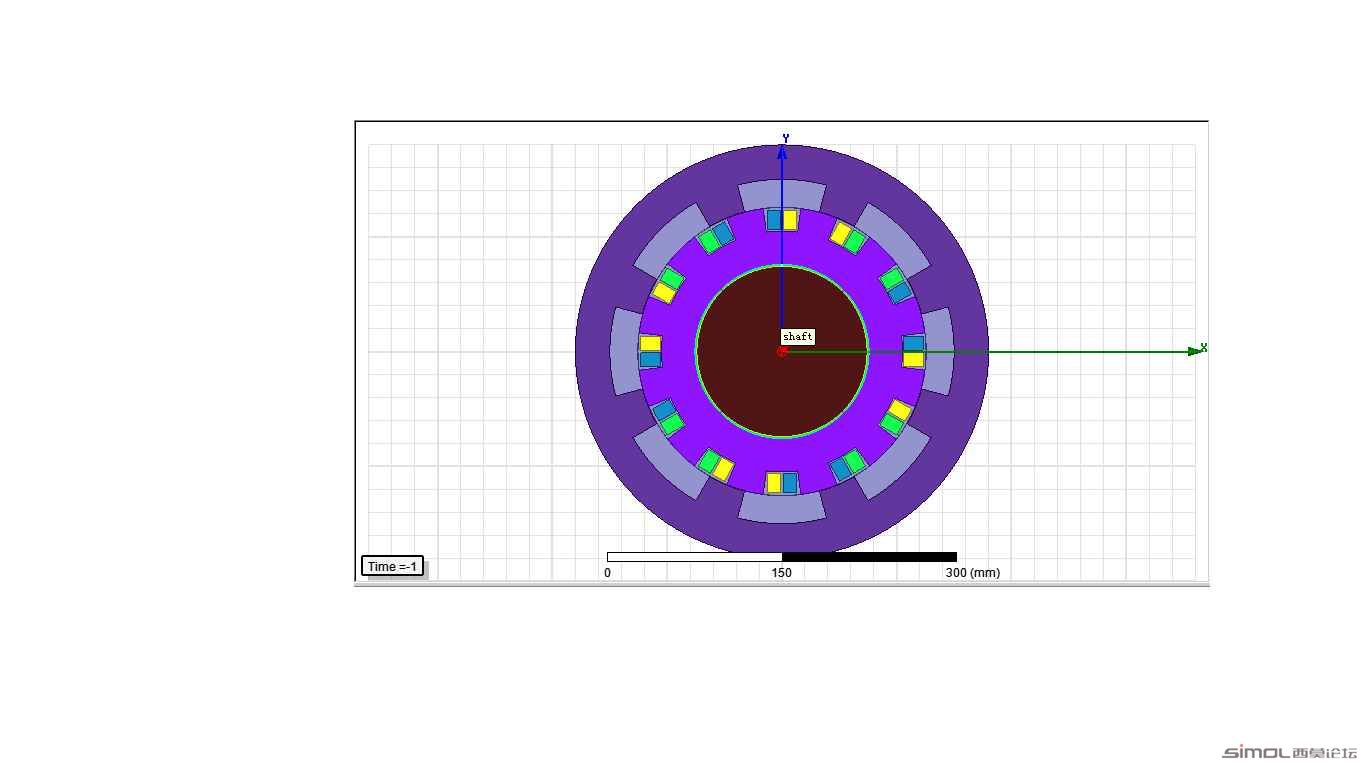The image size is (1366, 768).
Task: Click the "shaft" label tooltip
Action: pyautogui.click(x=798, y=337)
